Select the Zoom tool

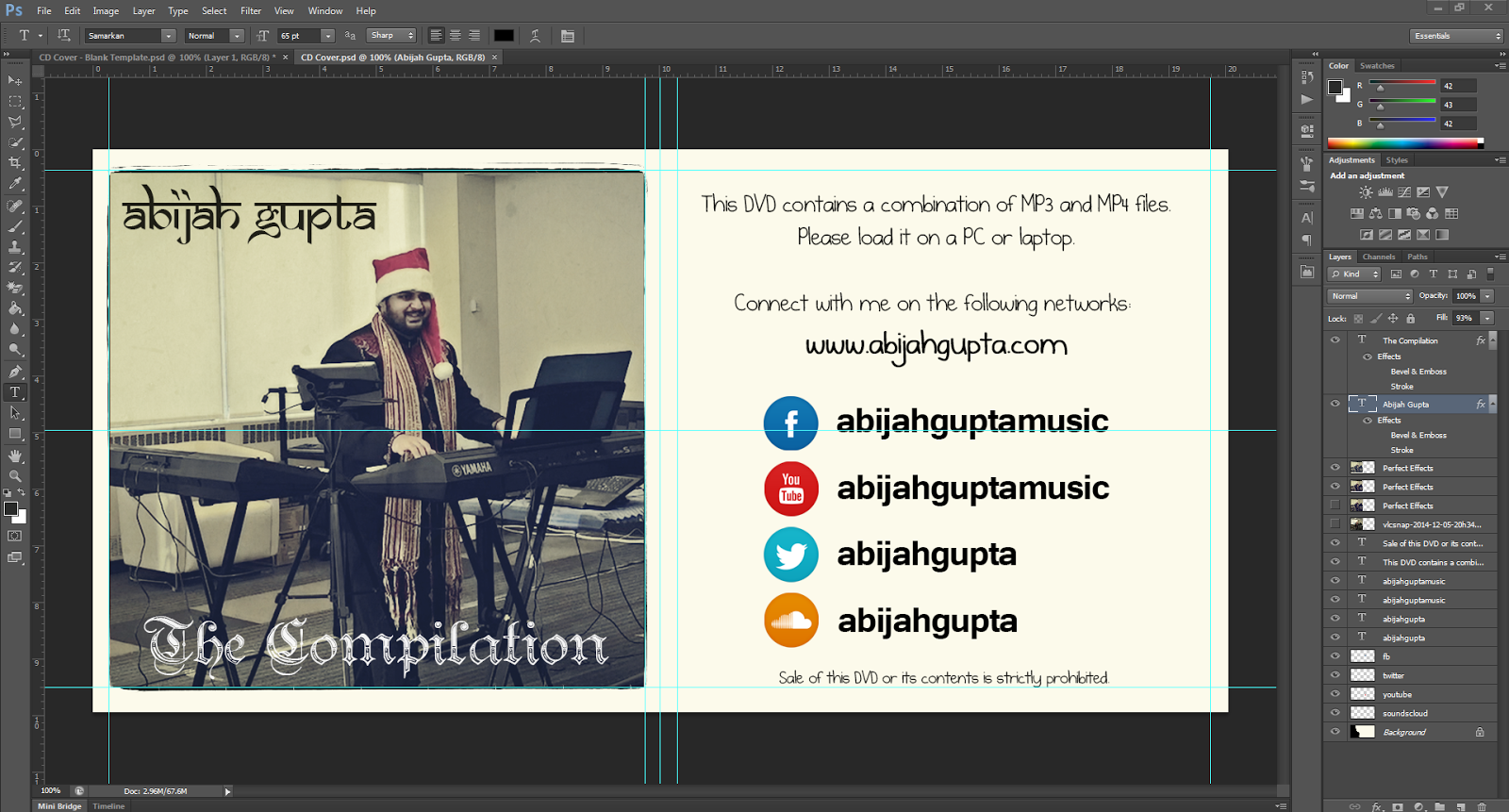pos(15,476)
